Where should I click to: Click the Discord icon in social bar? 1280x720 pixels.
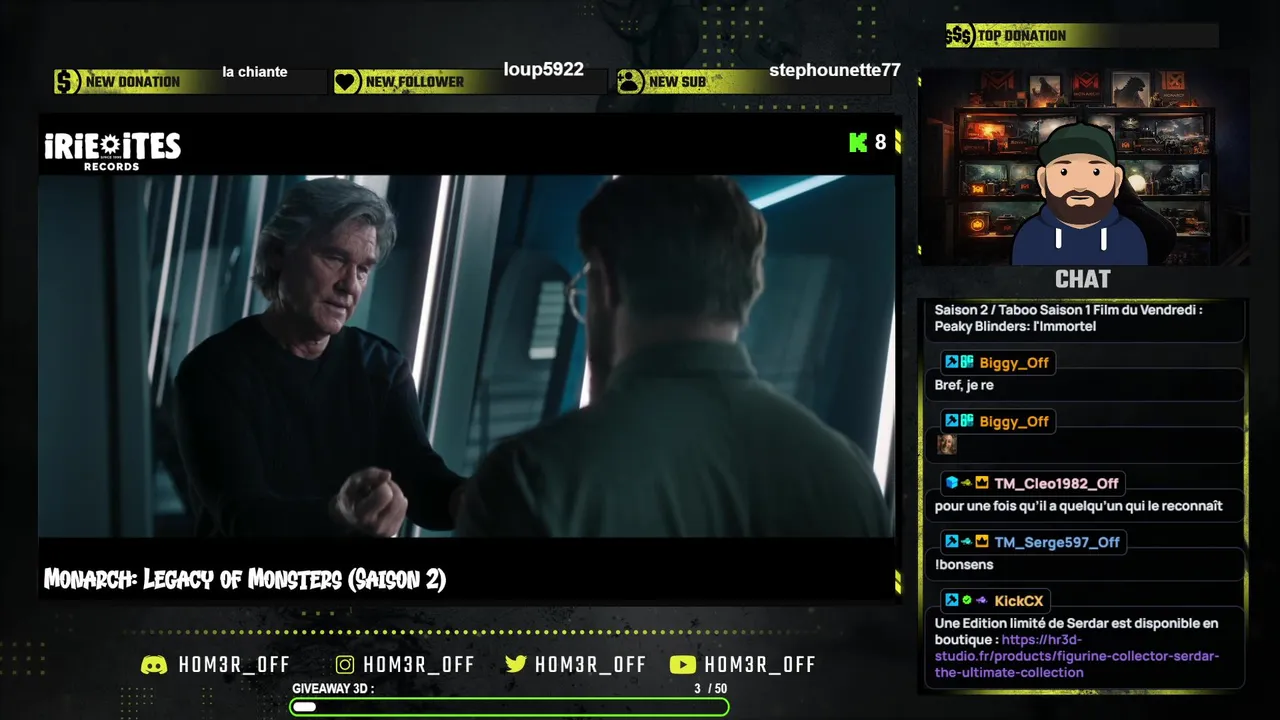tap(154, 665)
